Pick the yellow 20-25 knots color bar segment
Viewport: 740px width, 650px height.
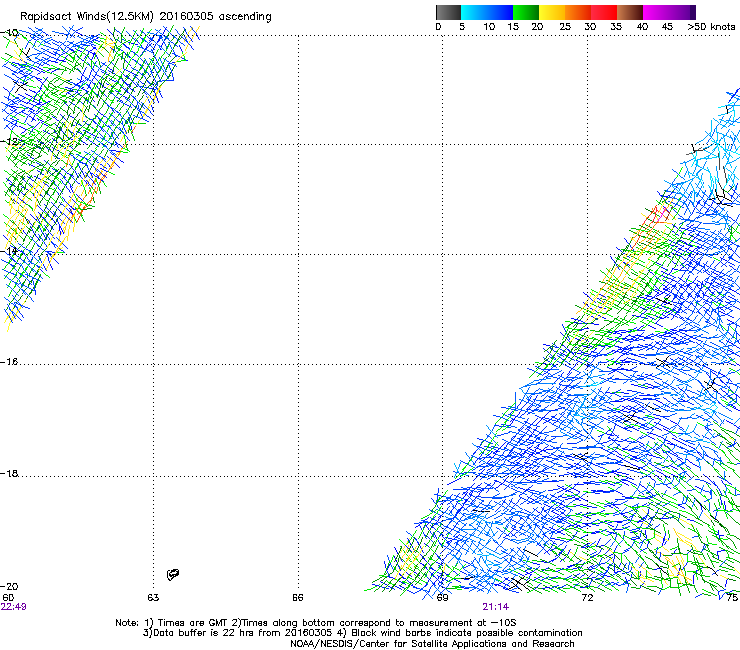(552, 12)
